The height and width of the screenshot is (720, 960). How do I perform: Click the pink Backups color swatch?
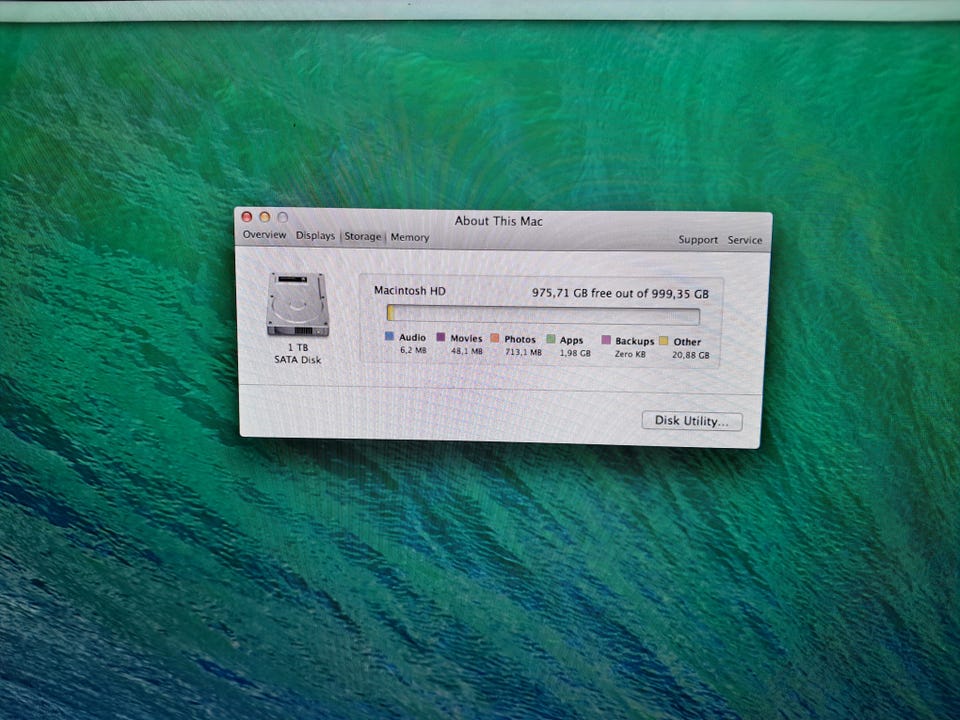click(x=606, y=340)
